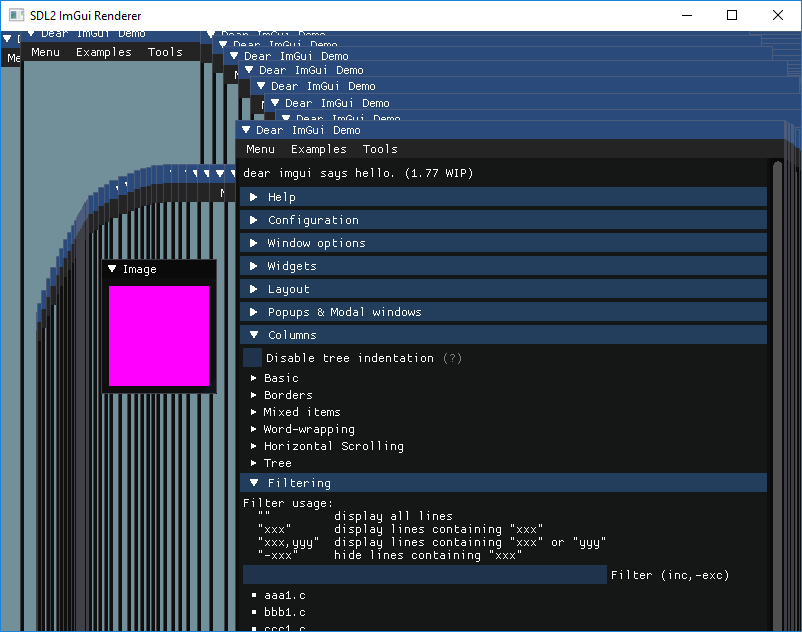This screenshot has width=802, height=632.
Task: Expand the Configuration section
Action: pyautogui.click(x=503, y=220)
